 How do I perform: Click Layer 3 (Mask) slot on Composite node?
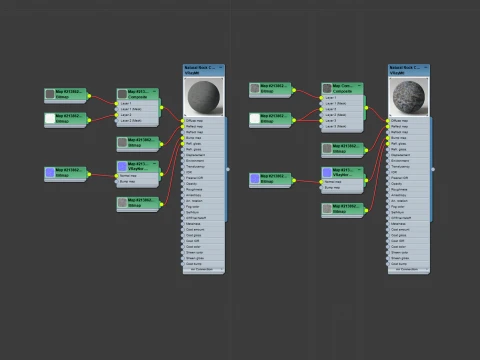click(342, 126)
